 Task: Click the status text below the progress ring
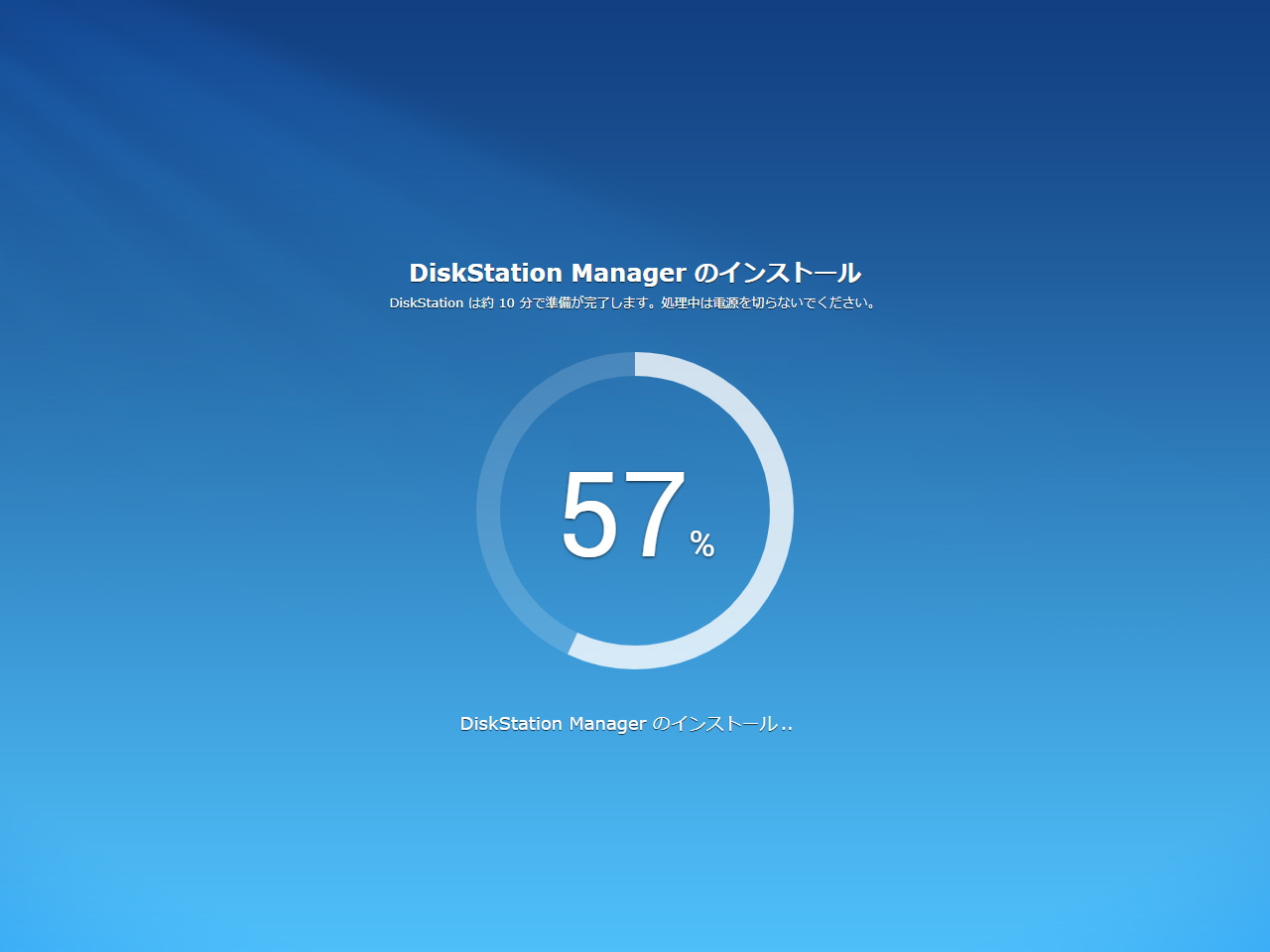coord(626,724)
